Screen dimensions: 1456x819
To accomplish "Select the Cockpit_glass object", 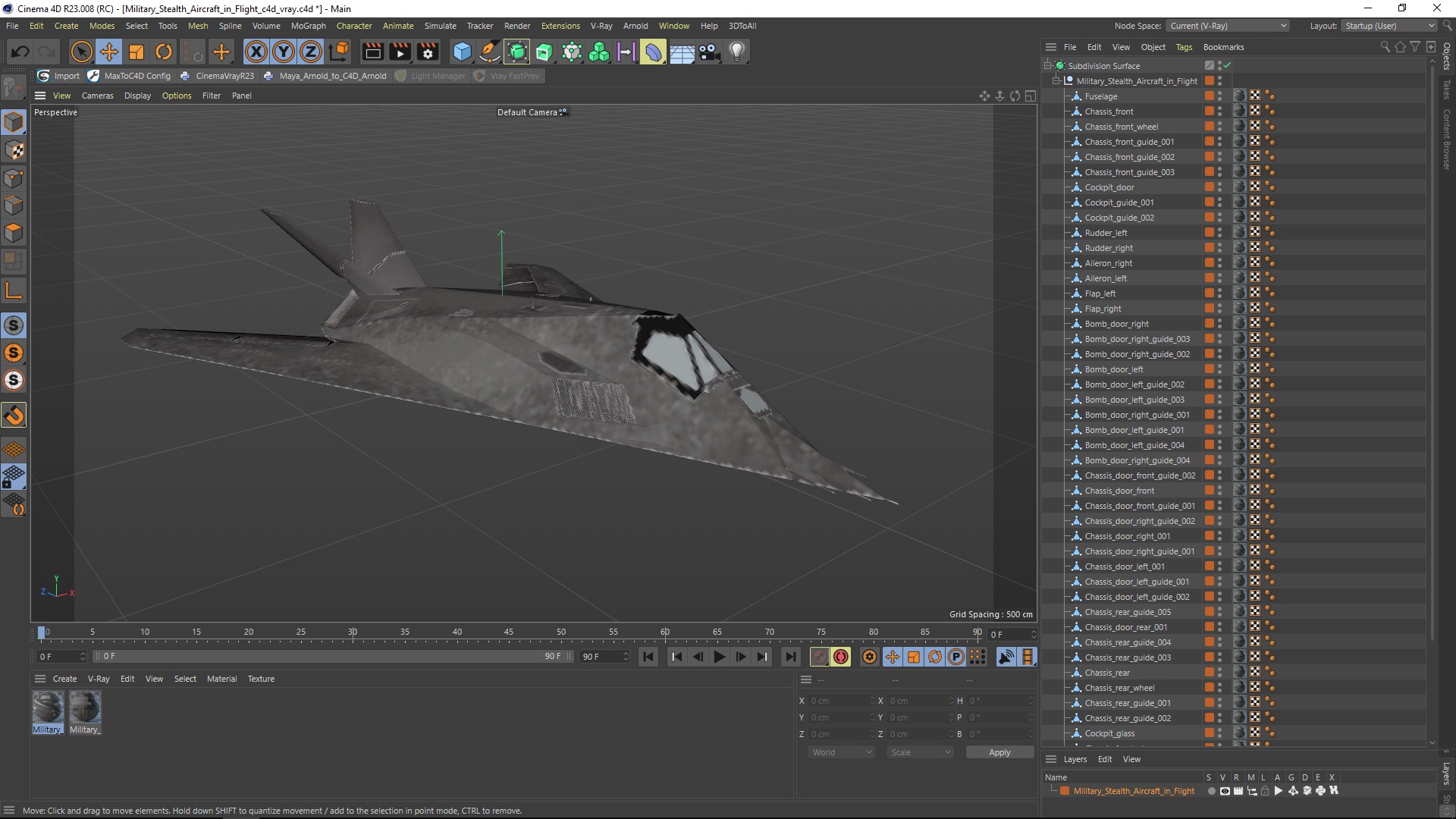I will click(x=1109, y=733).
